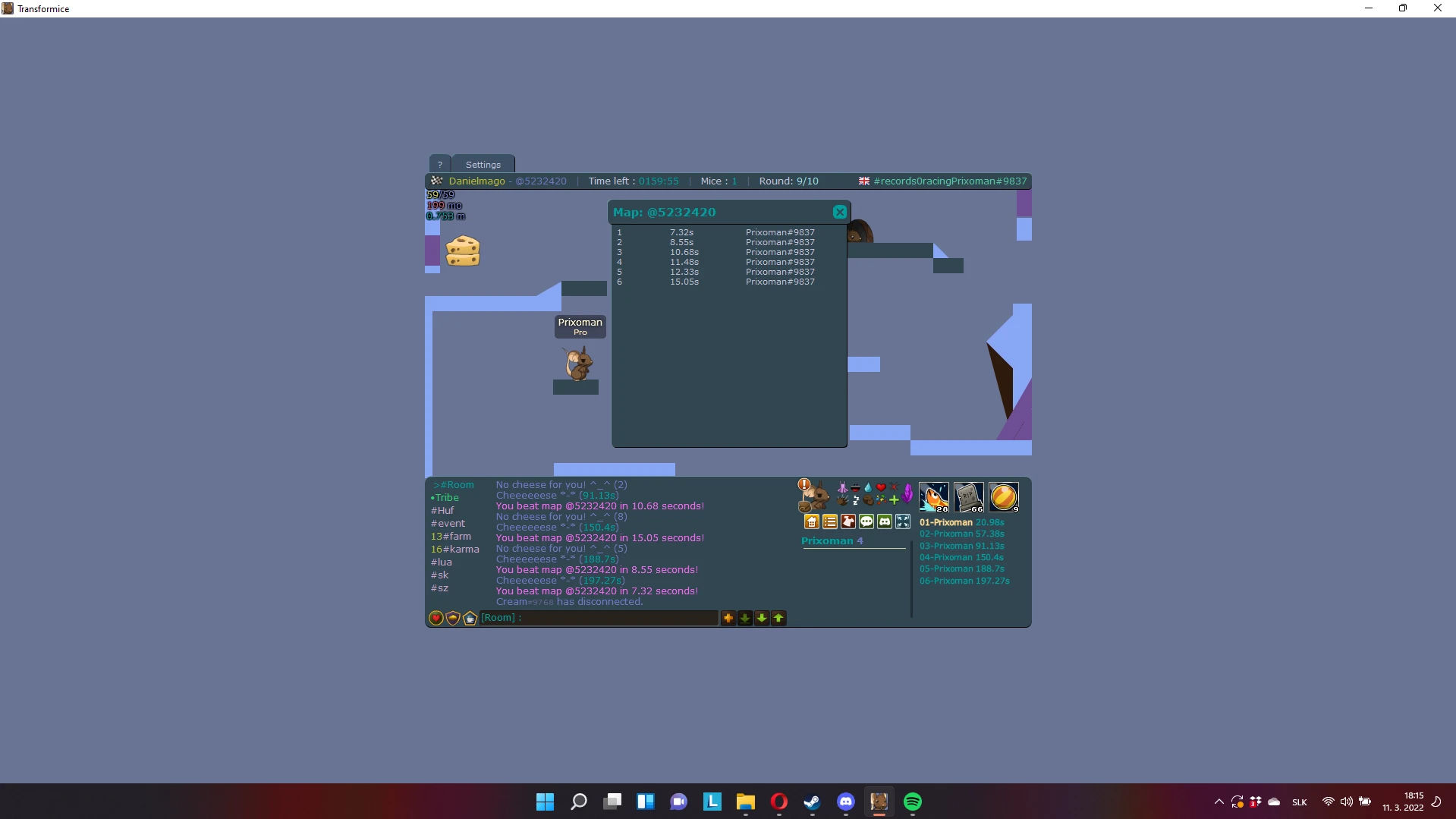Open Opera browser from the taskbar
1456x819 pixels.
(x=778, y=802)
